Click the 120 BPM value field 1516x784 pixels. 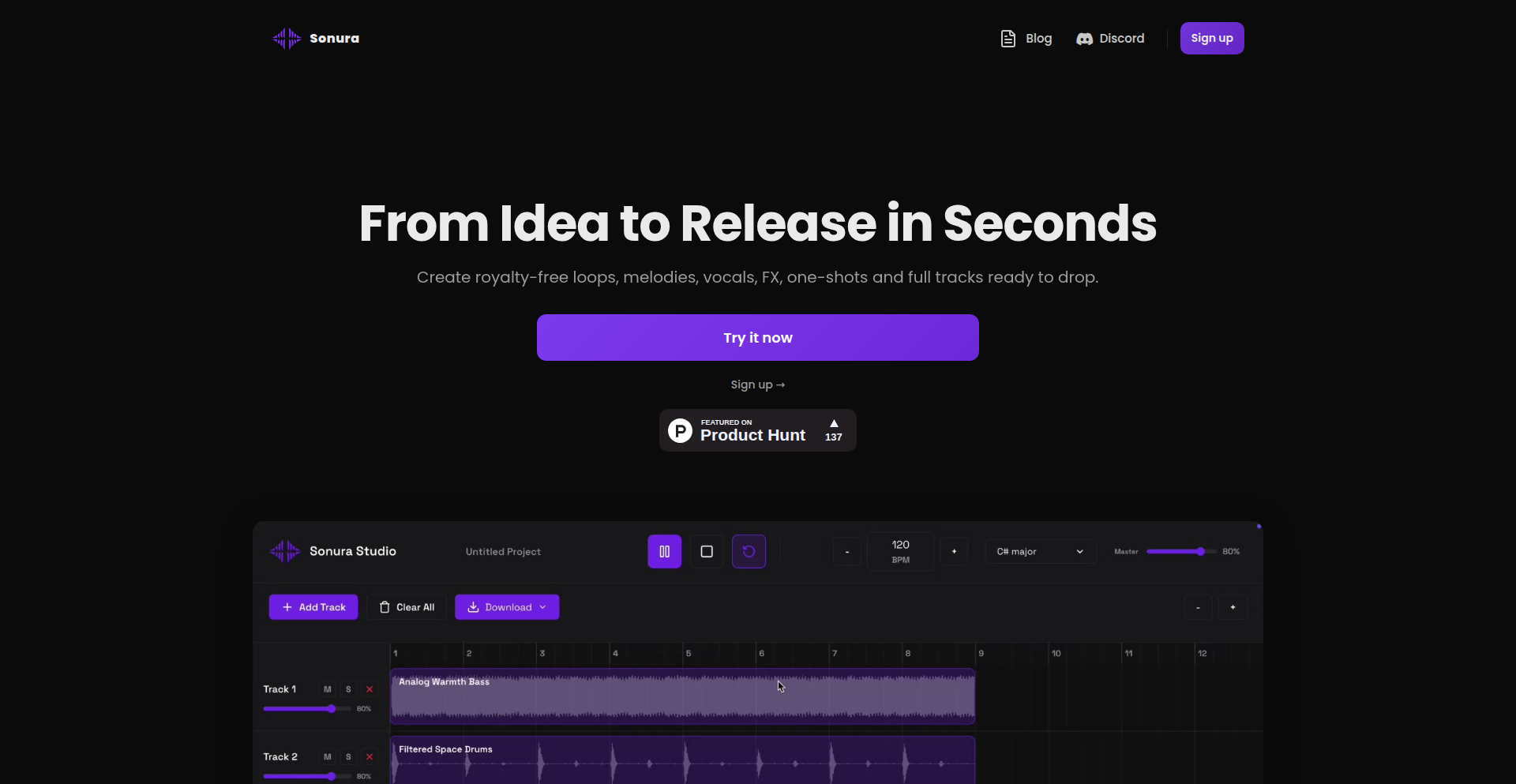[x=901, y=551]
